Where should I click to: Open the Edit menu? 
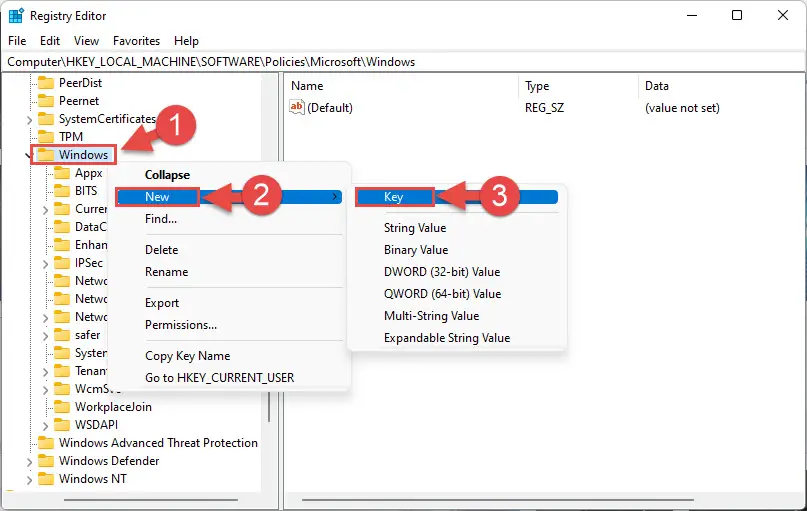coord(50,41)
